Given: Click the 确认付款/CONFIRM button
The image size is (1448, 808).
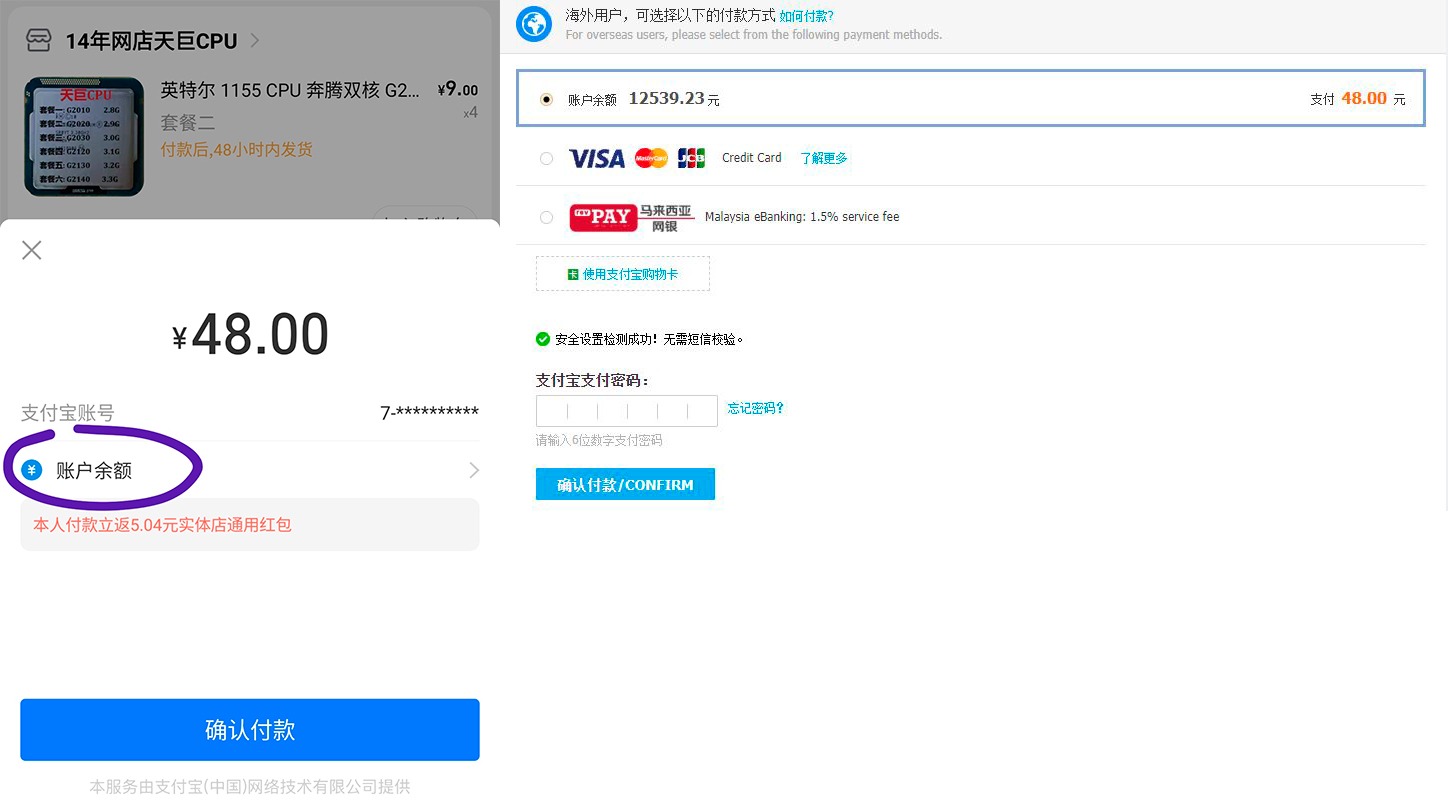Looking at the screenshot, I should pyautogui.click(x=625, y=484).
